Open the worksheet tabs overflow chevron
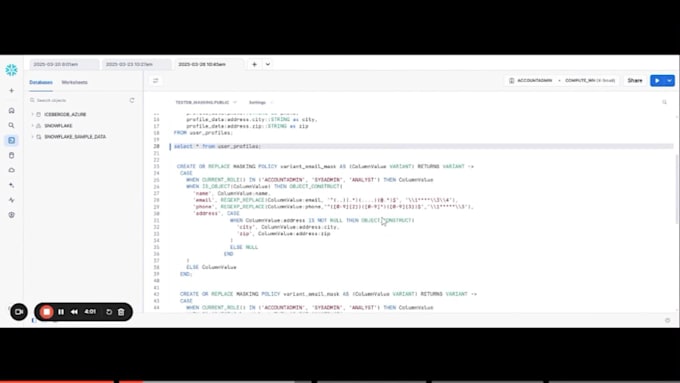Image resolution: width=680 pixels, height=383 pixels. [x=268, y=64]
